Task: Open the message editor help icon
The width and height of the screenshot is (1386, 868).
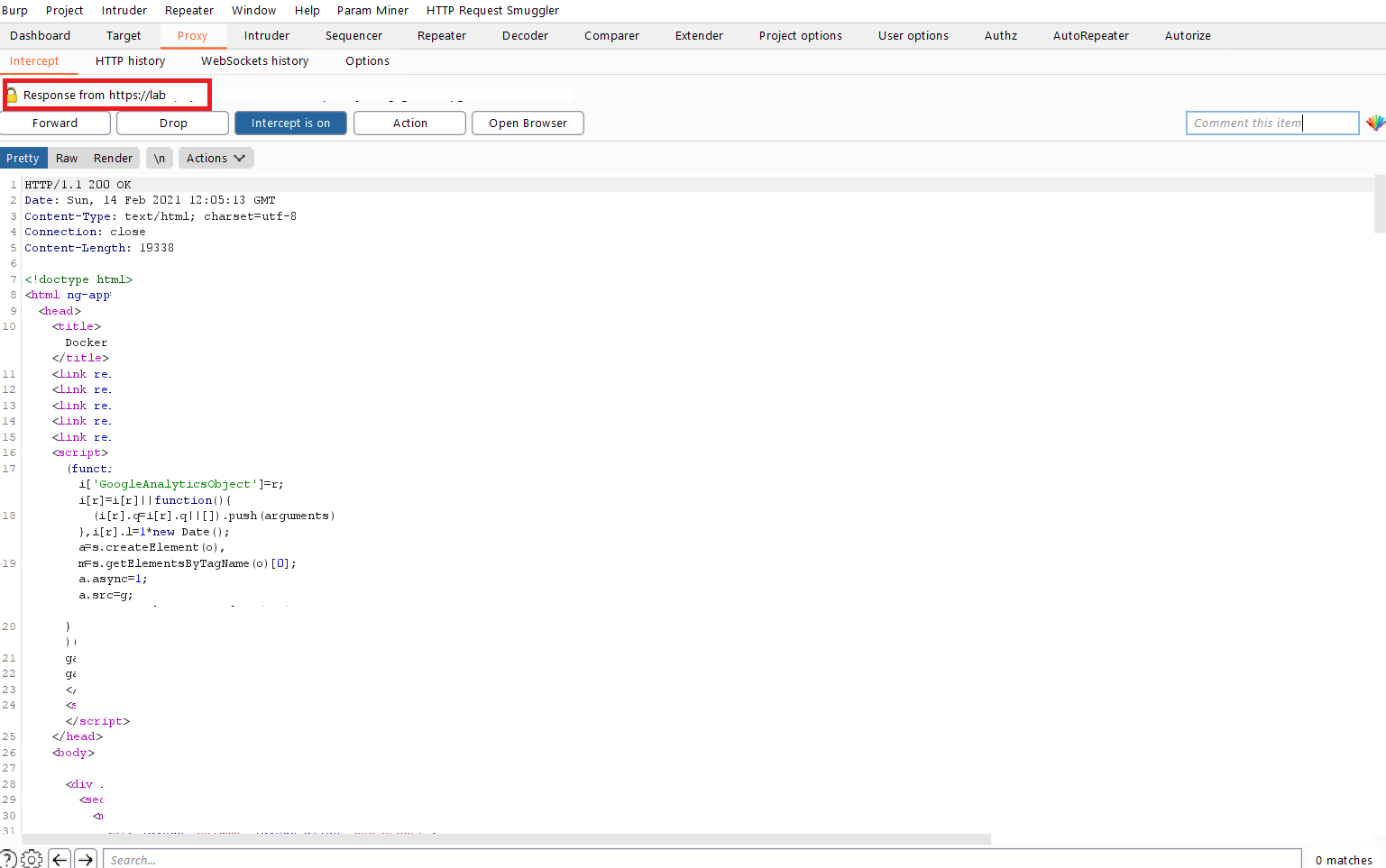Action: point(9,859)
